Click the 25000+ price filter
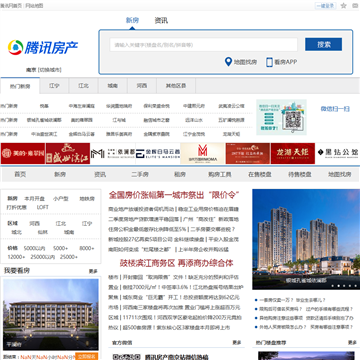Viewport: 360px width, 360px height. [69, 257]
